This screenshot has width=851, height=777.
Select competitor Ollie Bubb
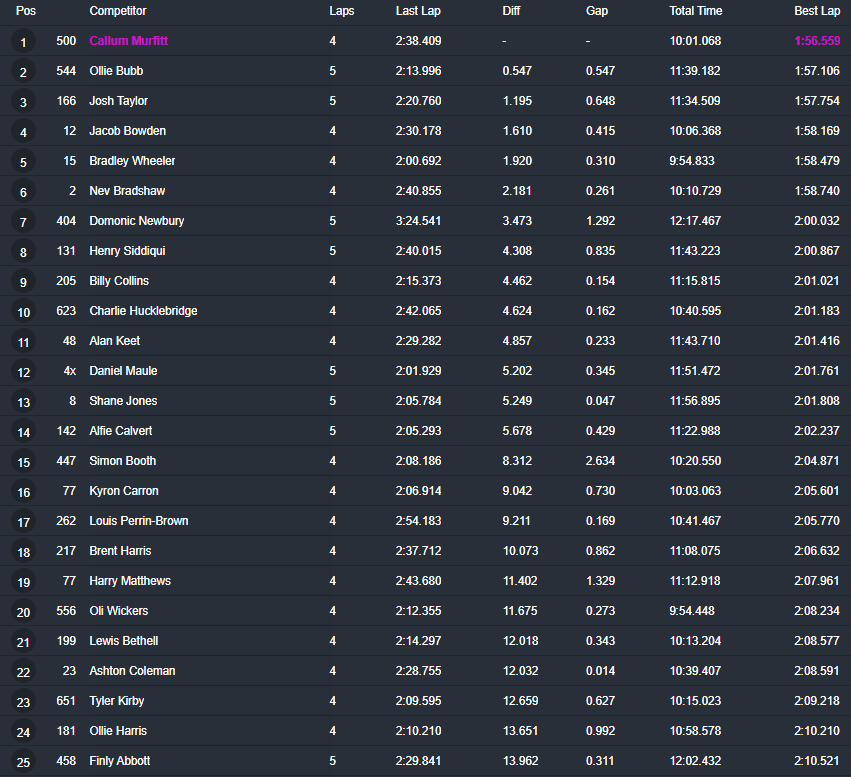click(116, 71)
